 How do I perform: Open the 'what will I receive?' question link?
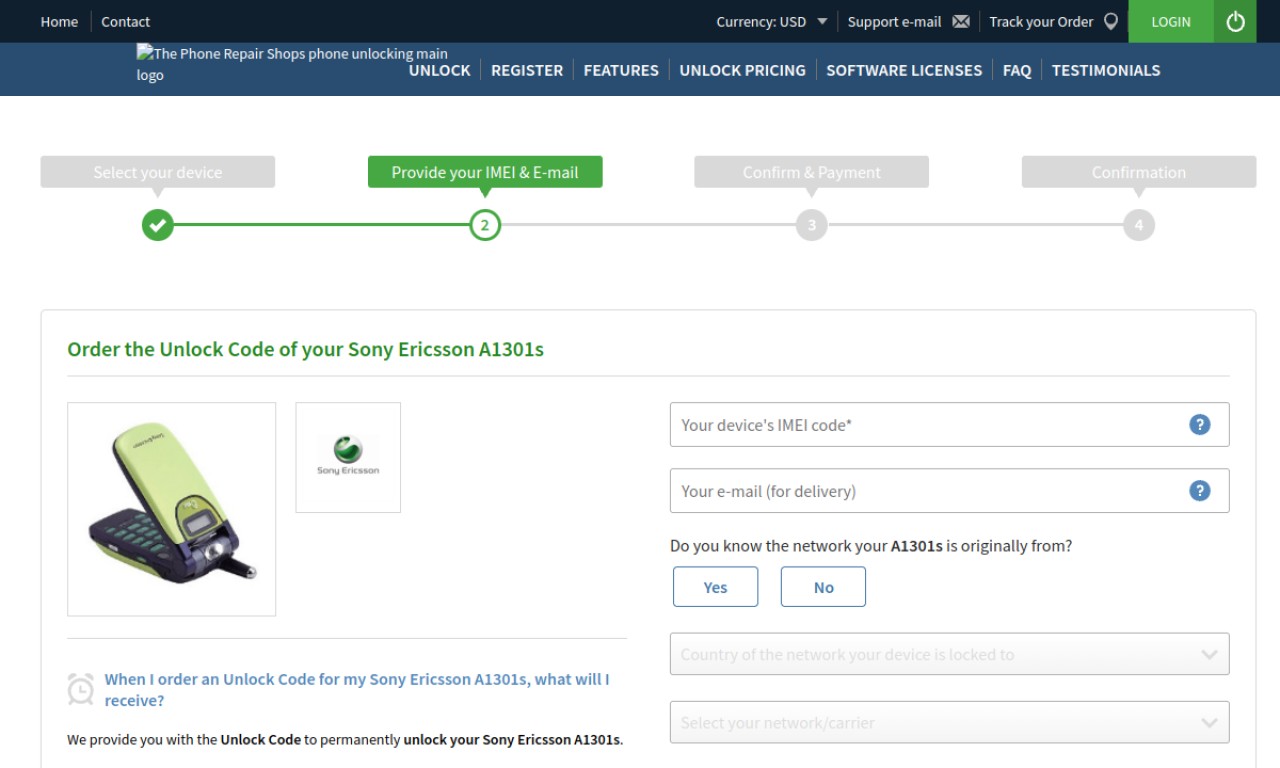(x=357, y=689)
